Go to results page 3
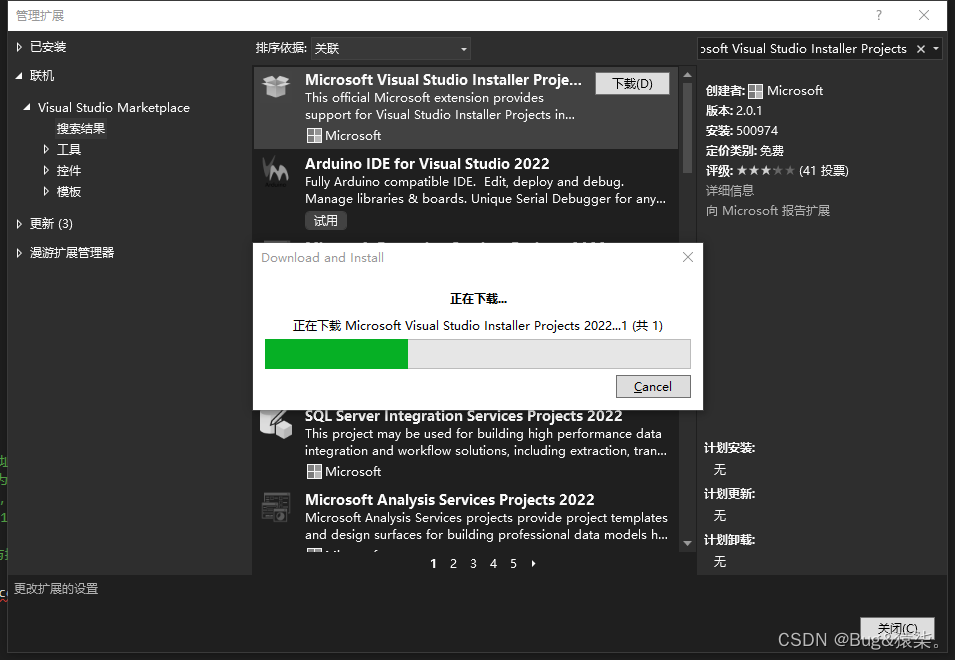 click(473, 564)
